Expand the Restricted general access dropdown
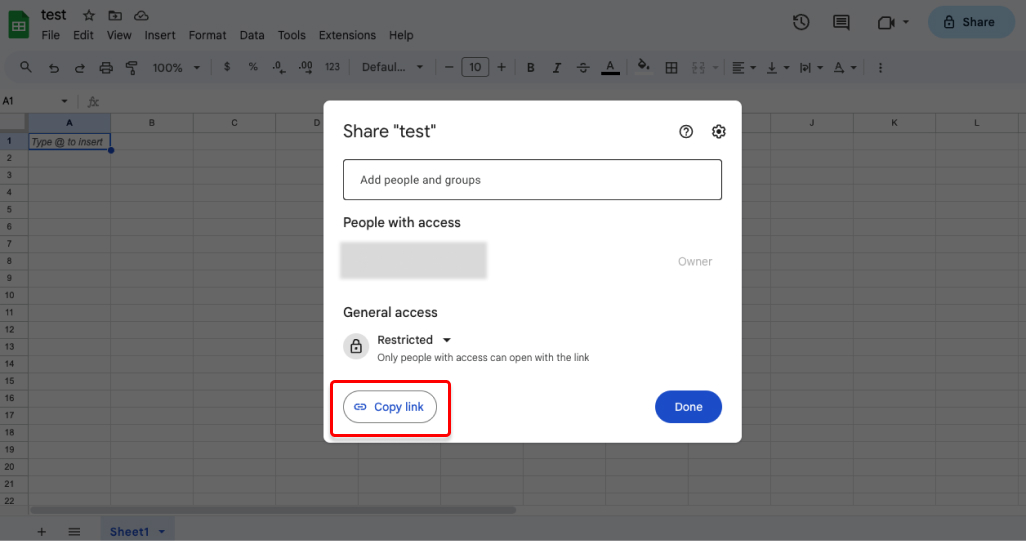 [414, 340]
